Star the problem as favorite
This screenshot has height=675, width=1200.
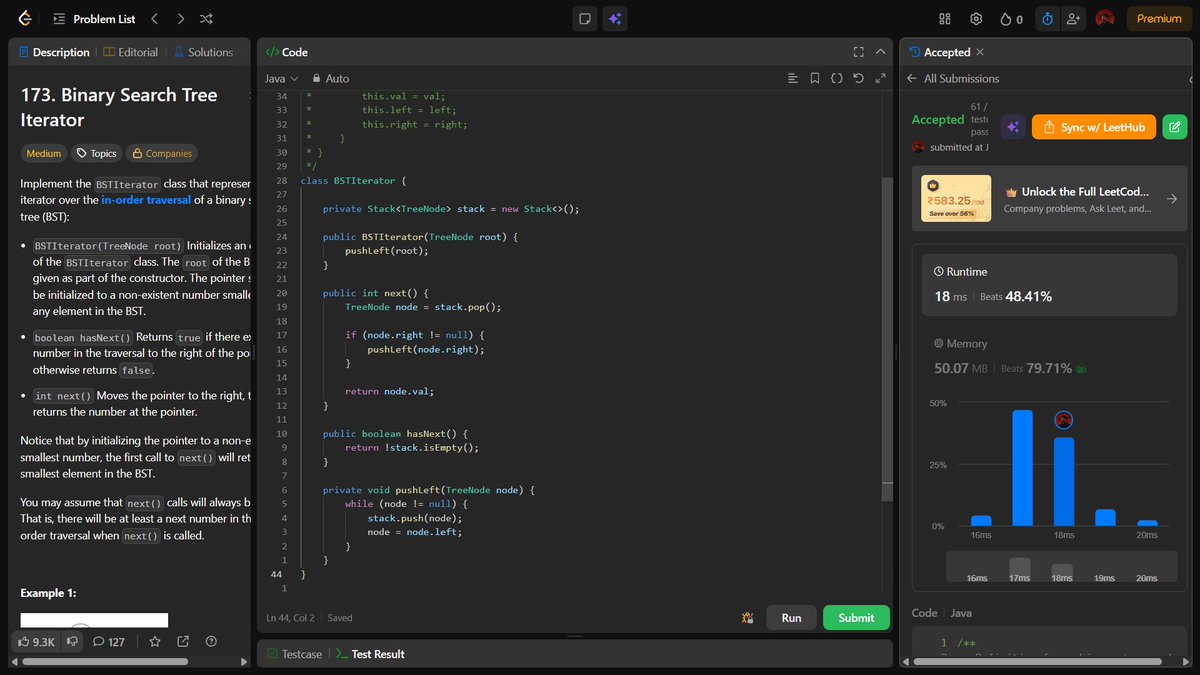(x=155, y=641)
